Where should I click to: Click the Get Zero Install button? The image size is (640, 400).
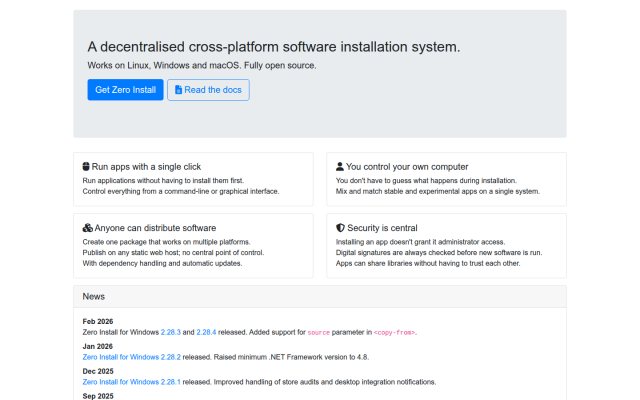[x=125, y=90]
